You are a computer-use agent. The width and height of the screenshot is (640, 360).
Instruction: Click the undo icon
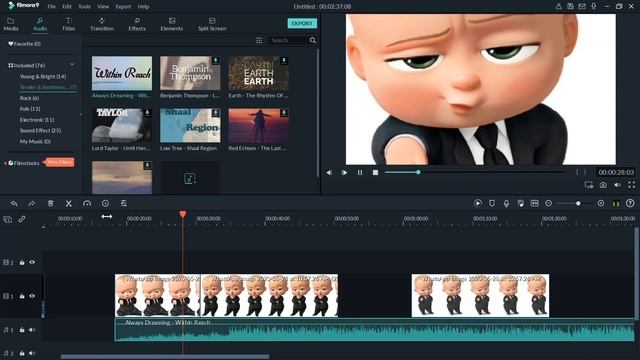click(14, 203)
